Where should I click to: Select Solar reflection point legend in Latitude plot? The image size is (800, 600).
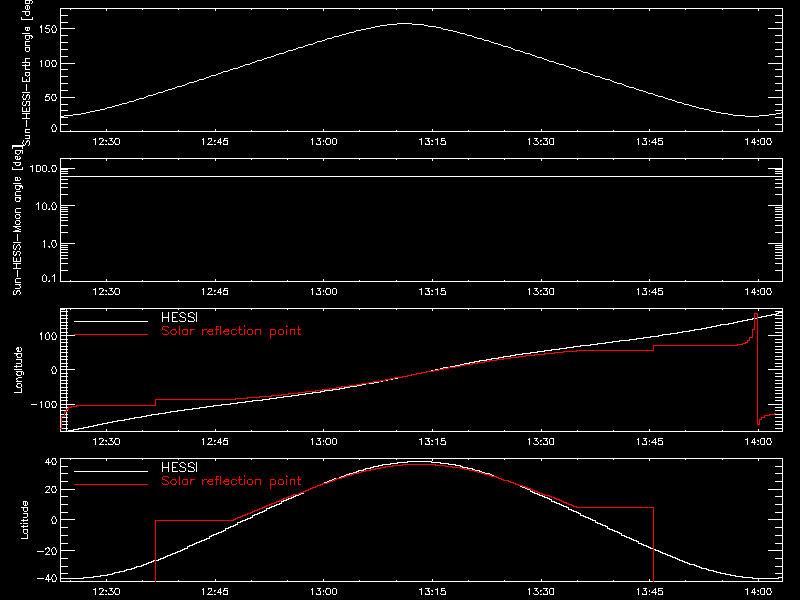(x=231, y=481)
